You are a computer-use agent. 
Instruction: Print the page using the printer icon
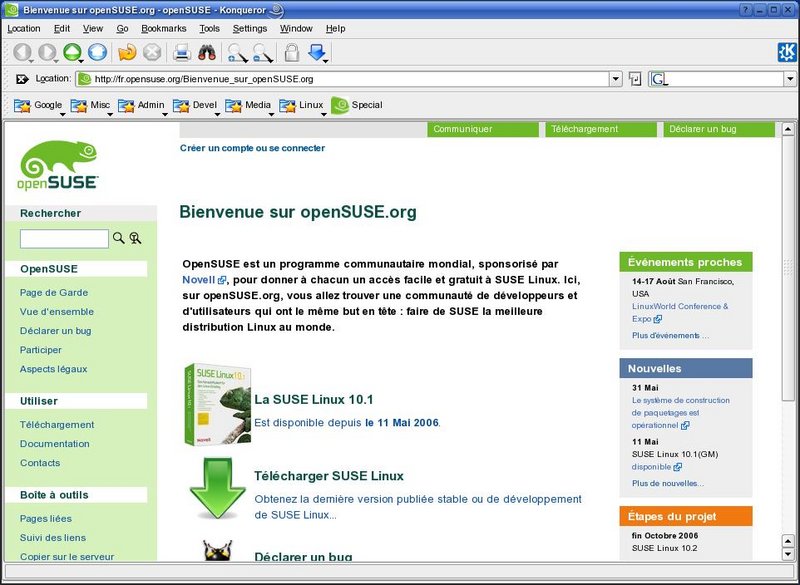pos(182,52)
